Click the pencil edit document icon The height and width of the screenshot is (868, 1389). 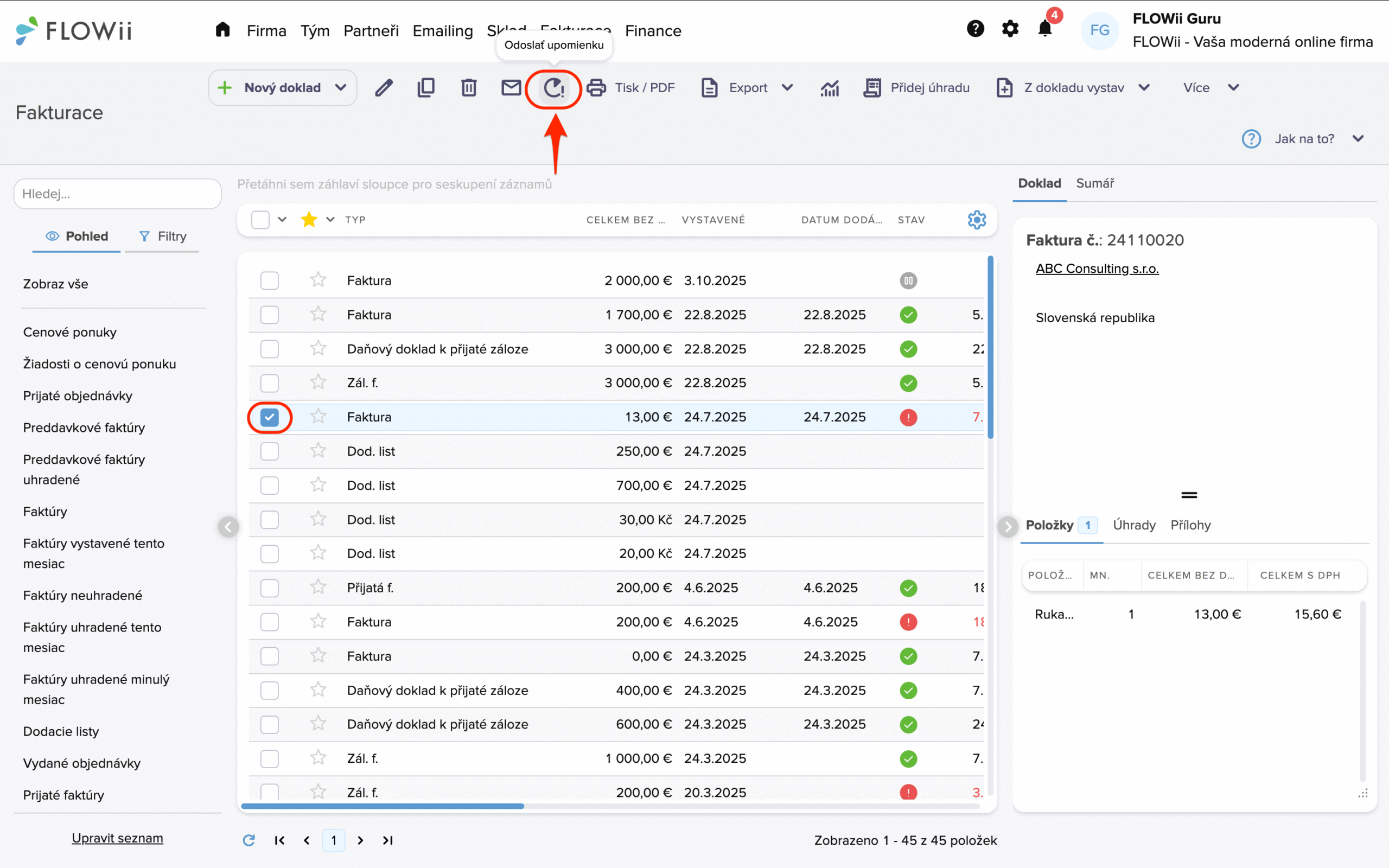[384, 88]
